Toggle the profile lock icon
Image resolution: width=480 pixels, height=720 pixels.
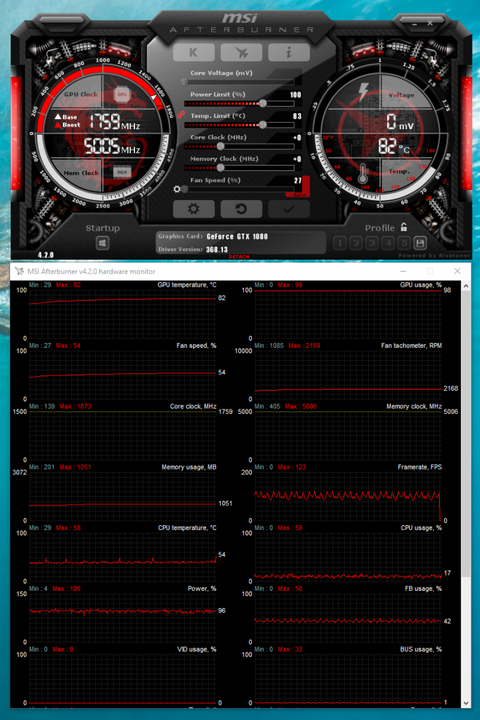[x=404, y=227]
